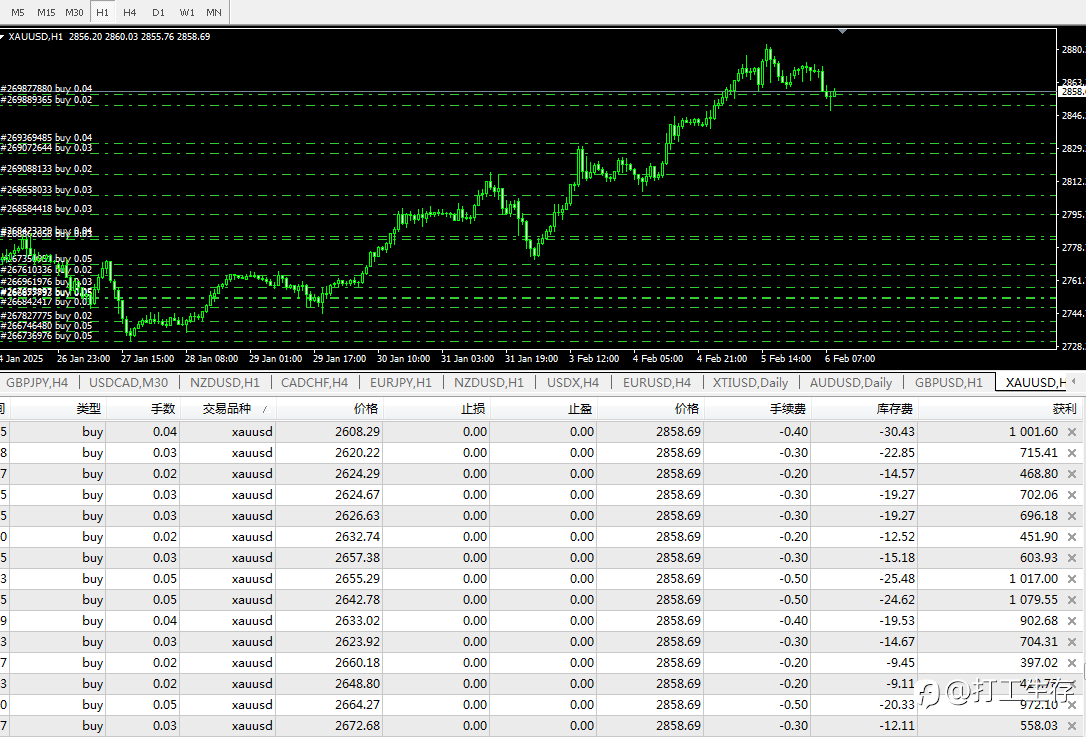1086x737 pixels.
Task: Select the order opened at 2642.78
Action: click(x=540, y=599)
